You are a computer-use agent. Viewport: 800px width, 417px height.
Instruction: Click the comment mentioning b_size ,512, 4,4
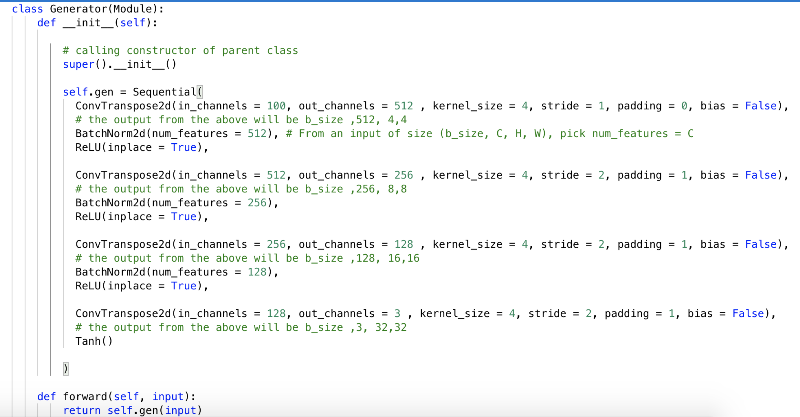click(x=240, y=119)
